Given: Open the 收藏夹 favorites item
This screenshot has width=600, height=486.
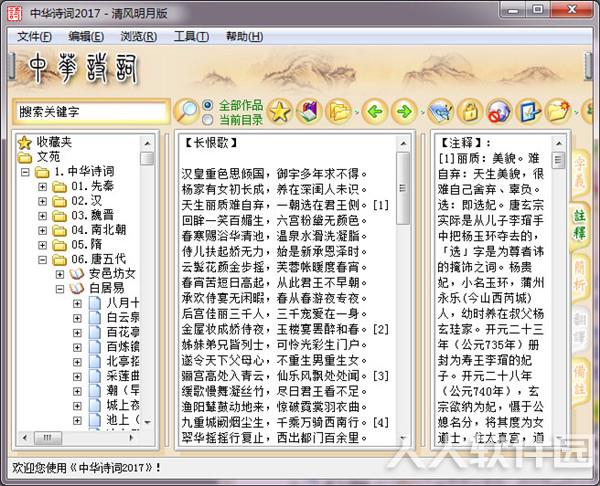Looking at the screenshot, I should (54, 142).
